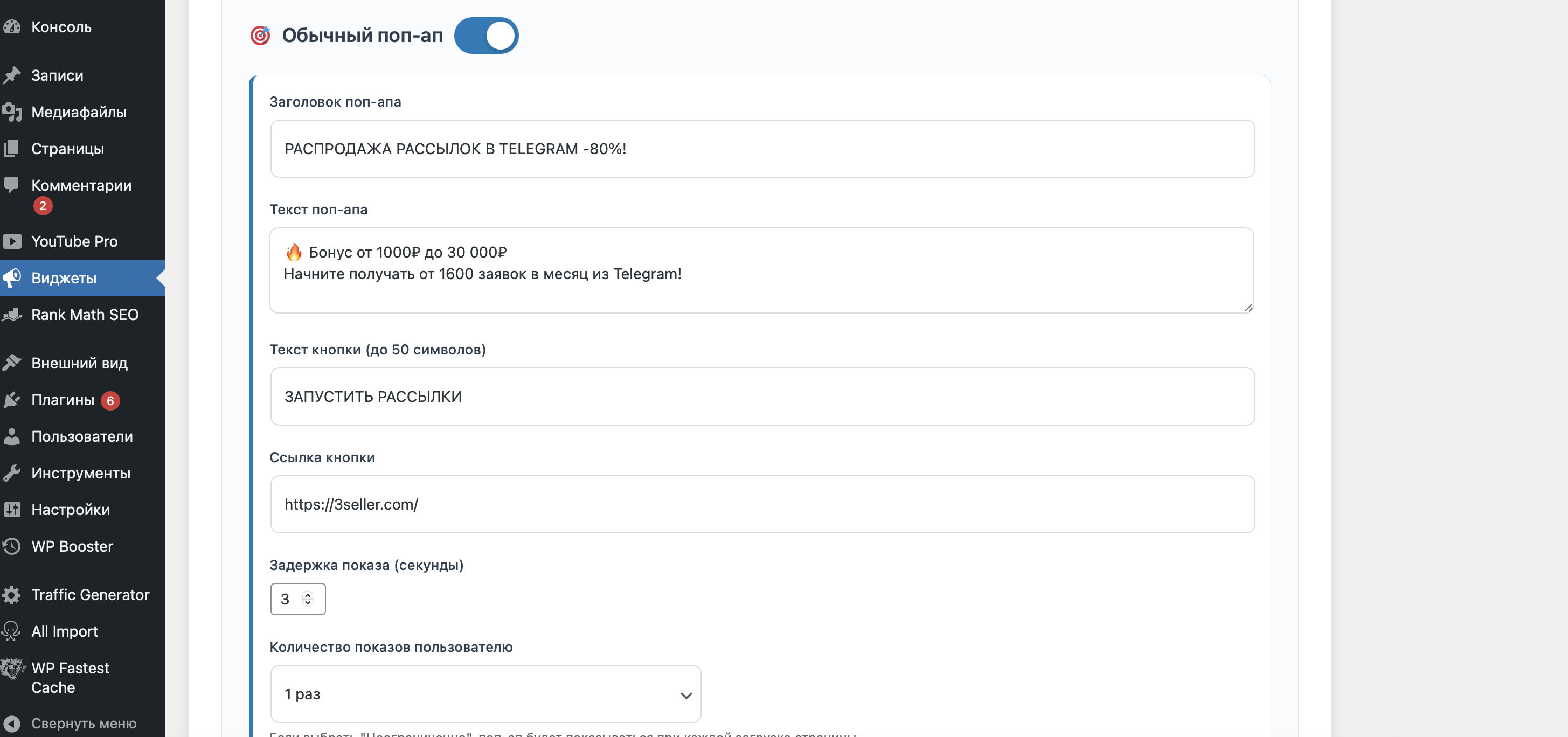This screenshot has height=737, width=1568.
Task: Click the target icon beside Обычный поп-ап
Action: click(260, 36)
